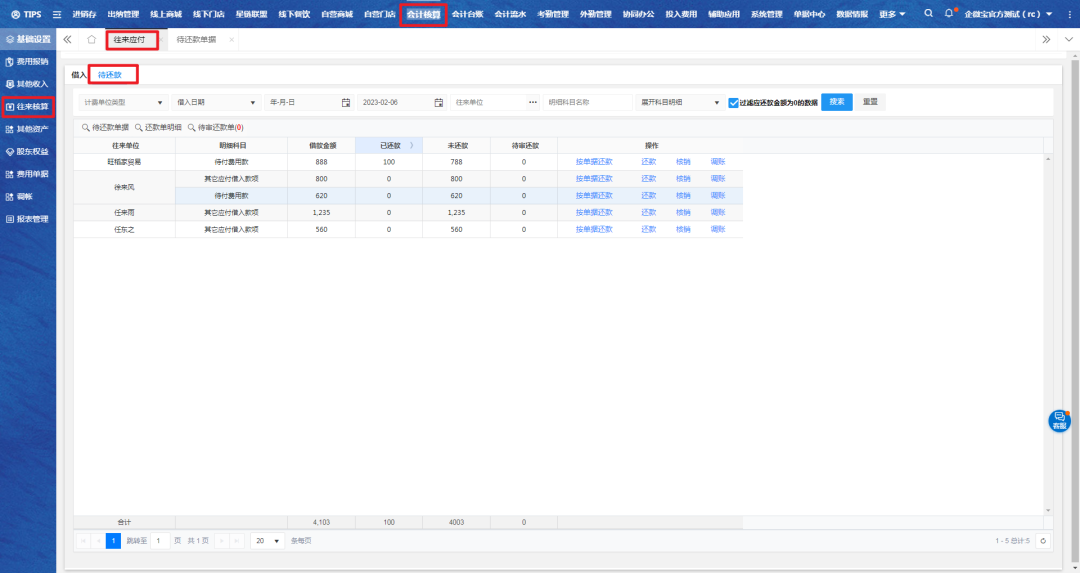Click the search magnifier icon in top bar
This screenshot has width=1080, height=573.
click(929, 14)
